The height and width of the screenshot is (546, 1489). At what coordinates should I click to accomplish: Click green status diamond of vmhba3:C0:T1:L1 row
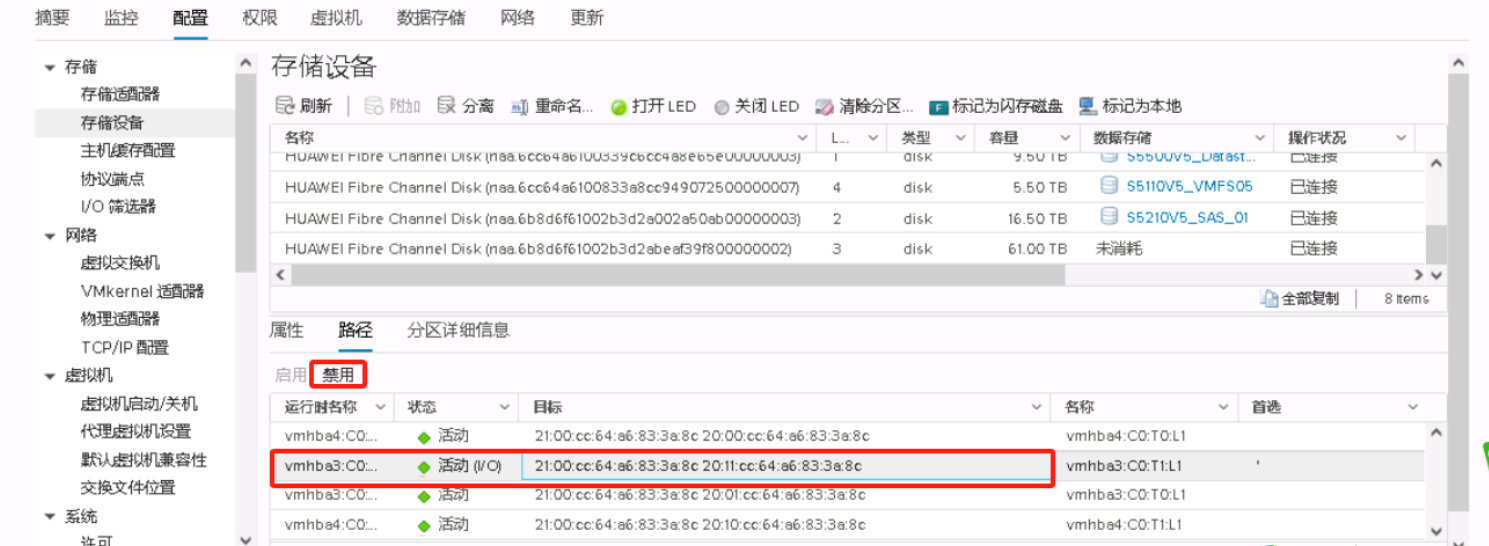[424, 467]
